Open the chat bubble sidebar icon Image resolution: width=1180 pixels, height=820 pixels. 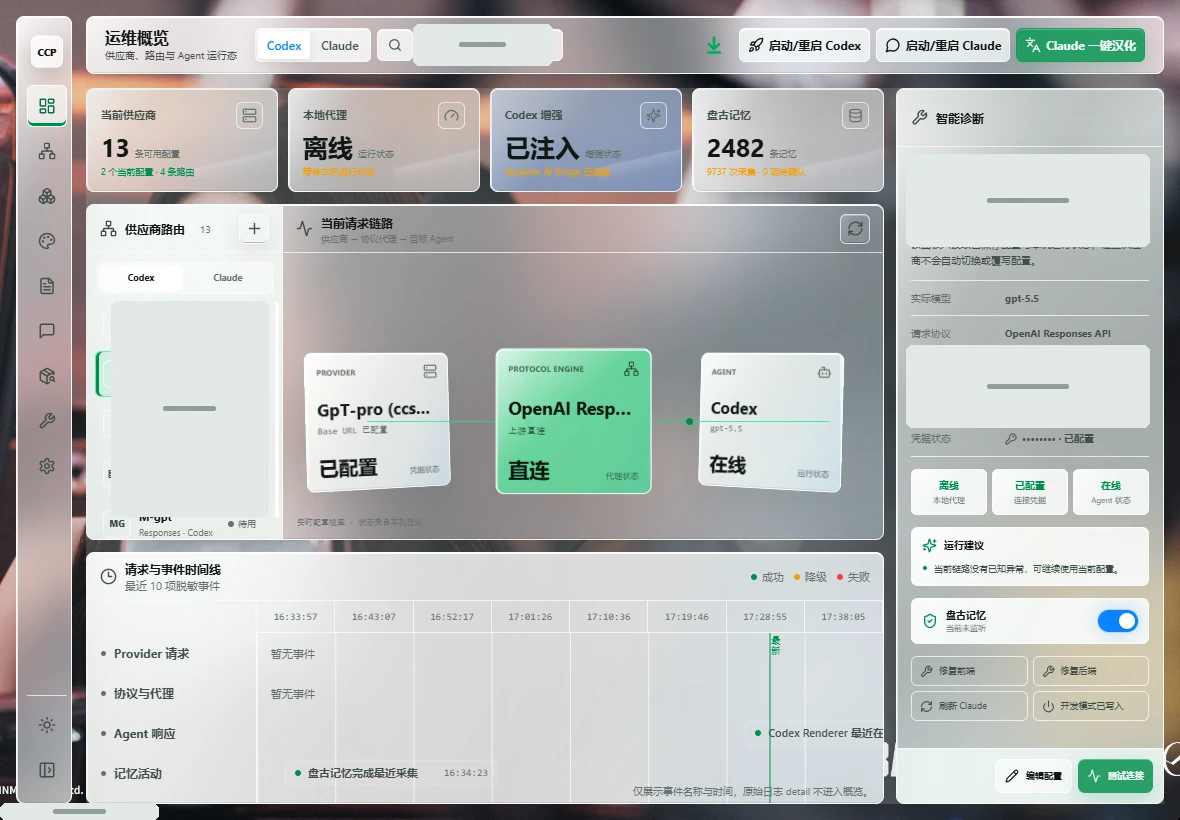47,331
